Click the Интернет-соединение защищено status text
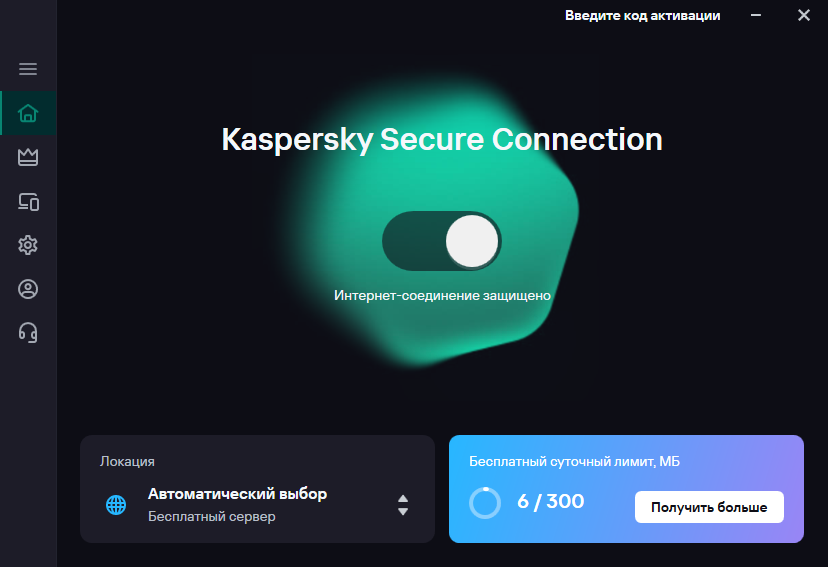828x567 pixels. (442, 296)
